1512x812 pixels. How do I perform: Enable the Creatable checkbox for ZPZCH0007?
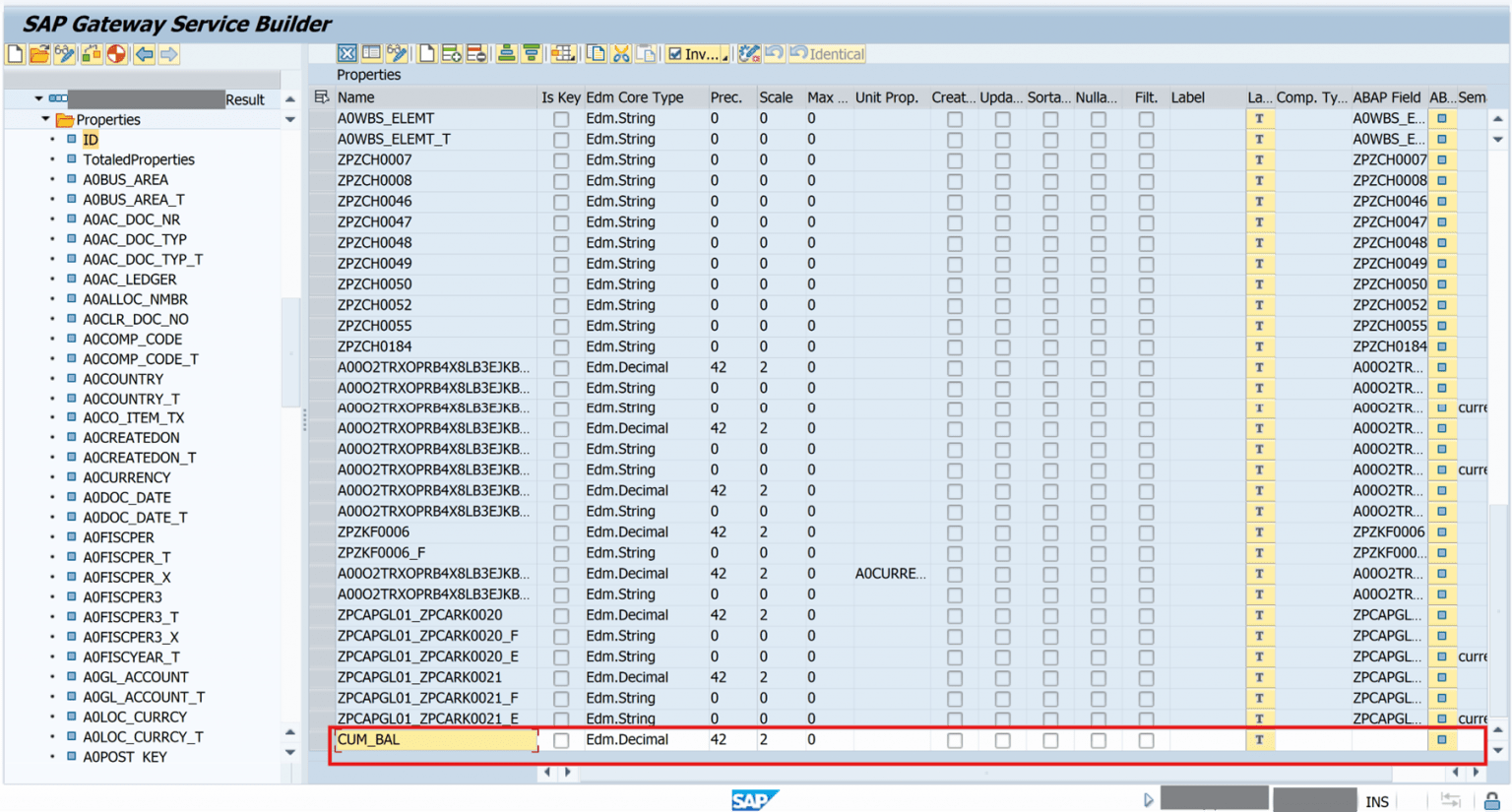[x=955, y=159]
